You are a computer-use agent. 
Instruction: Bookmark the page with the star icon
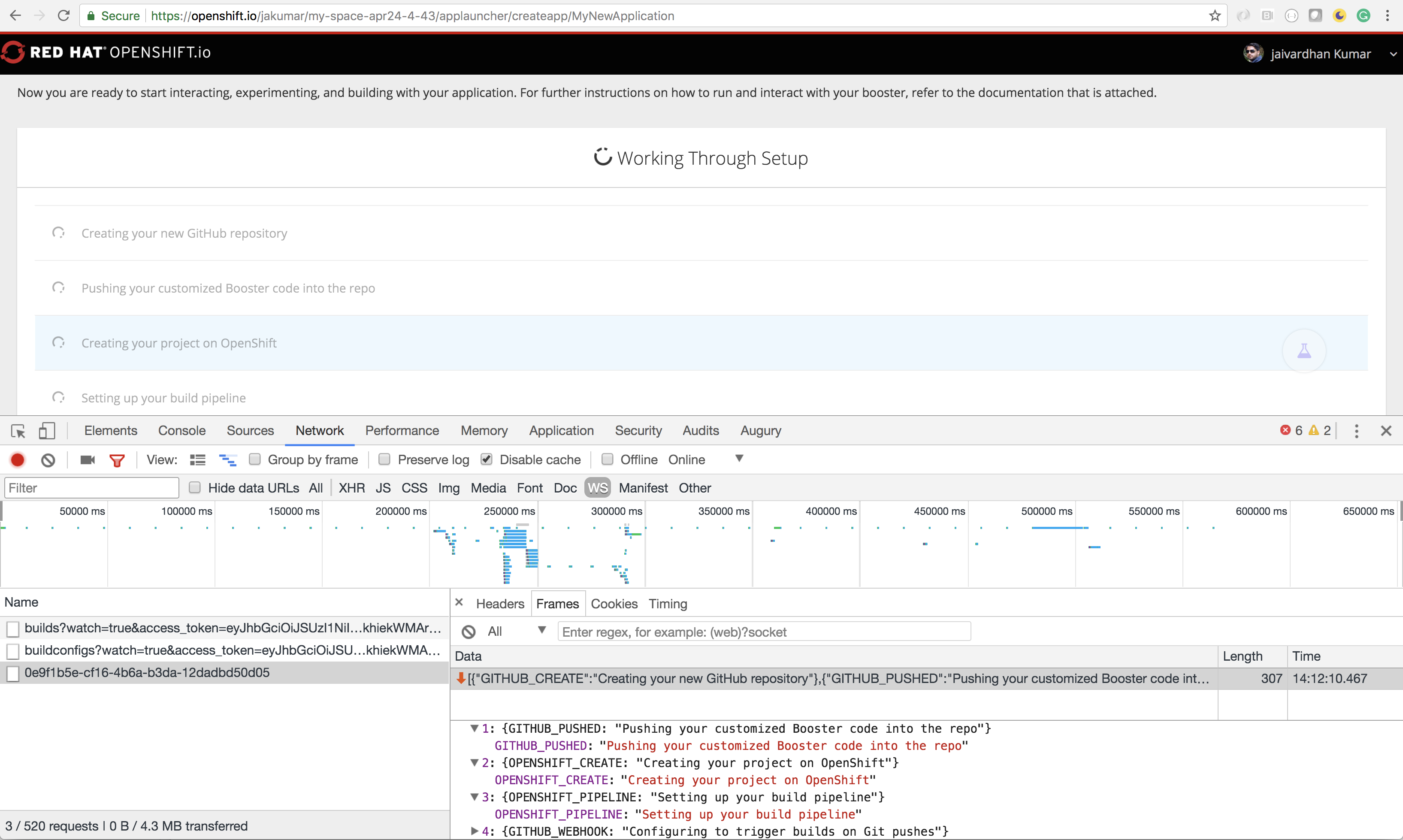pos(1215,16)
